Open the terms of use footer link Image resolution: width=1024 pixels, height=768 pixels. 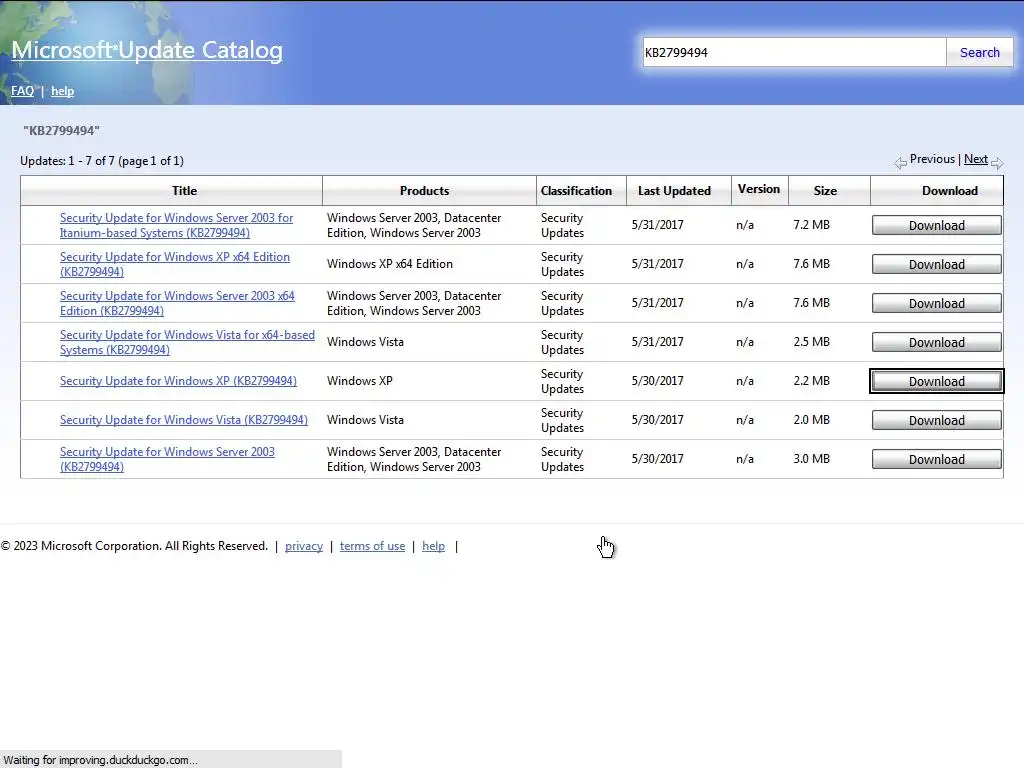(372, 546)
